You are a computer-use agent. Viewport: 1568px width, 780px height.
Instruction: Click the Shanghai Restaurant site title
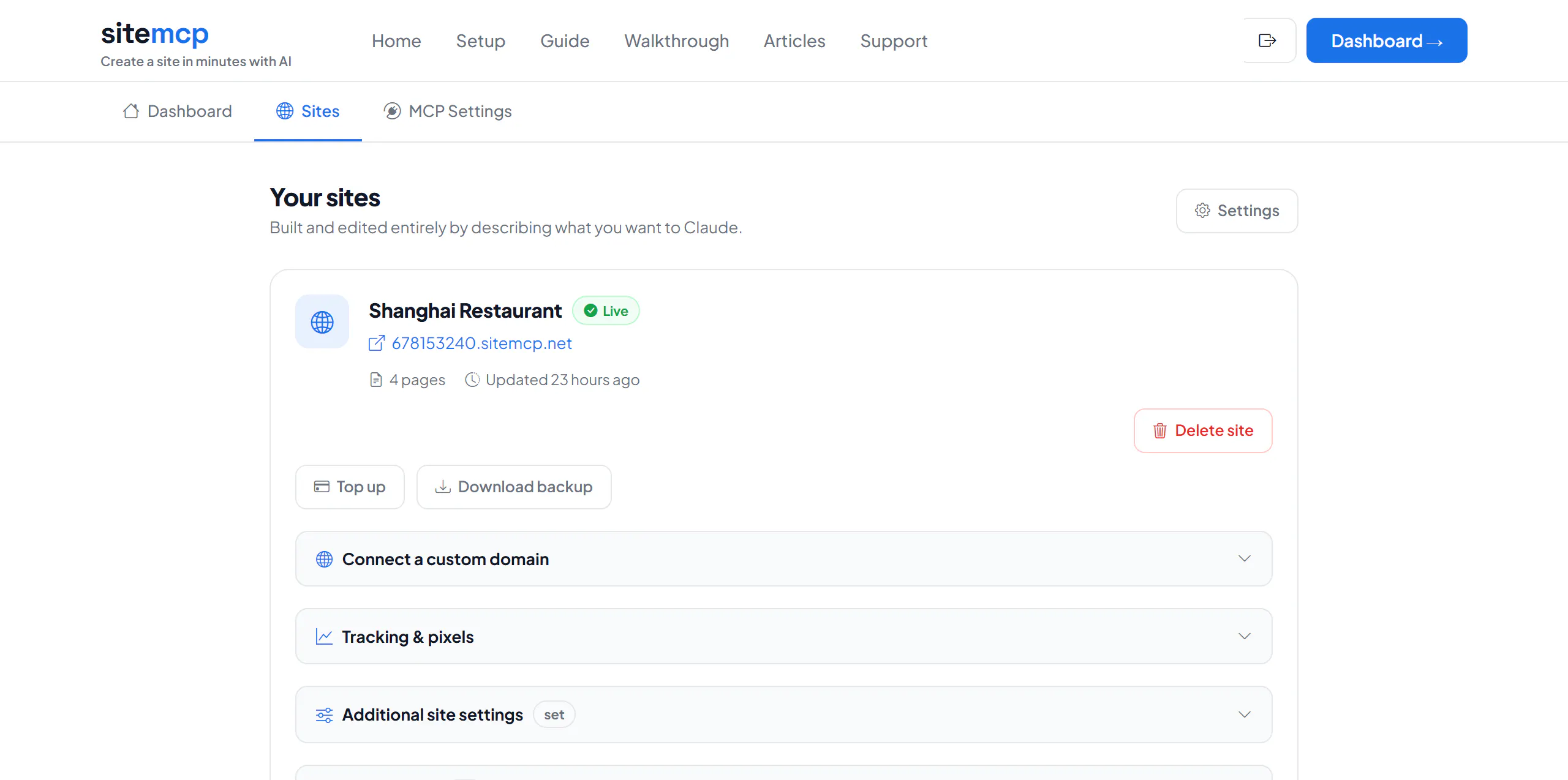[x=466, y=311]
